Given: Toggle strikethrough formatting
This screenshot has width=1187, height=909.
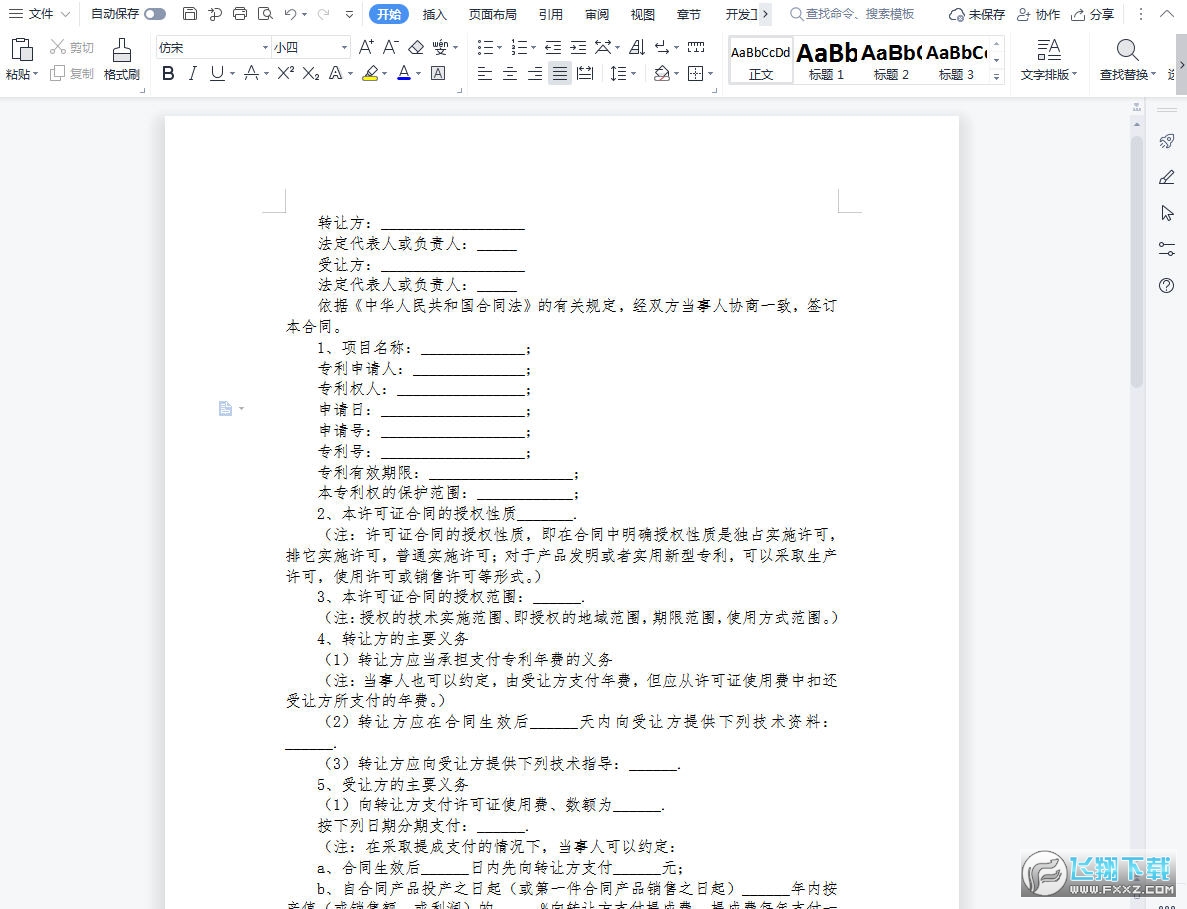Looking at the screenshot, I should click(x=251, y=73).
